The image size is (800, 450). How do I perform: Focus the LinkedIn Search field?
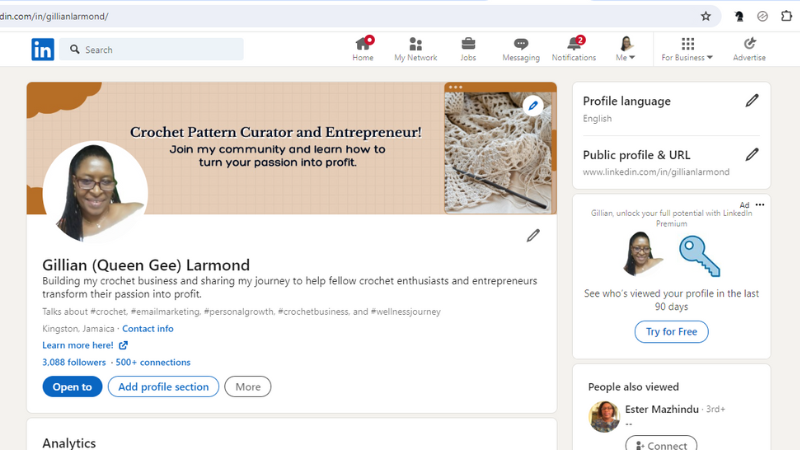click(x=151, y=49)
